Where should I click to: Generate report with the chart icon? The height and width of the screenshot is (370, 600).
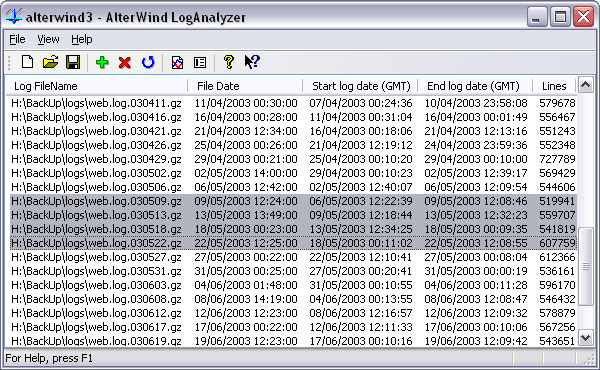click(x=177, y=62)
